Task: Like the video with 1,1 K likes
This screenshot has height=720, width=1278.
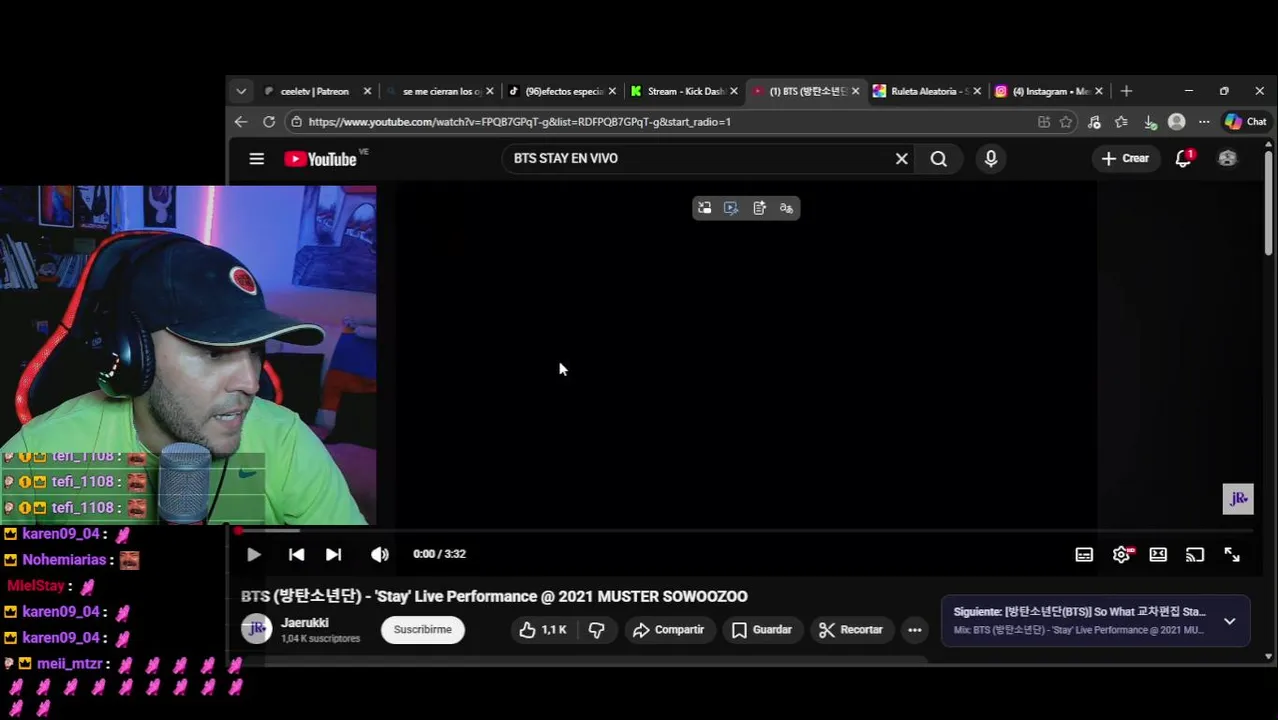Action: (x=543, y=629)
